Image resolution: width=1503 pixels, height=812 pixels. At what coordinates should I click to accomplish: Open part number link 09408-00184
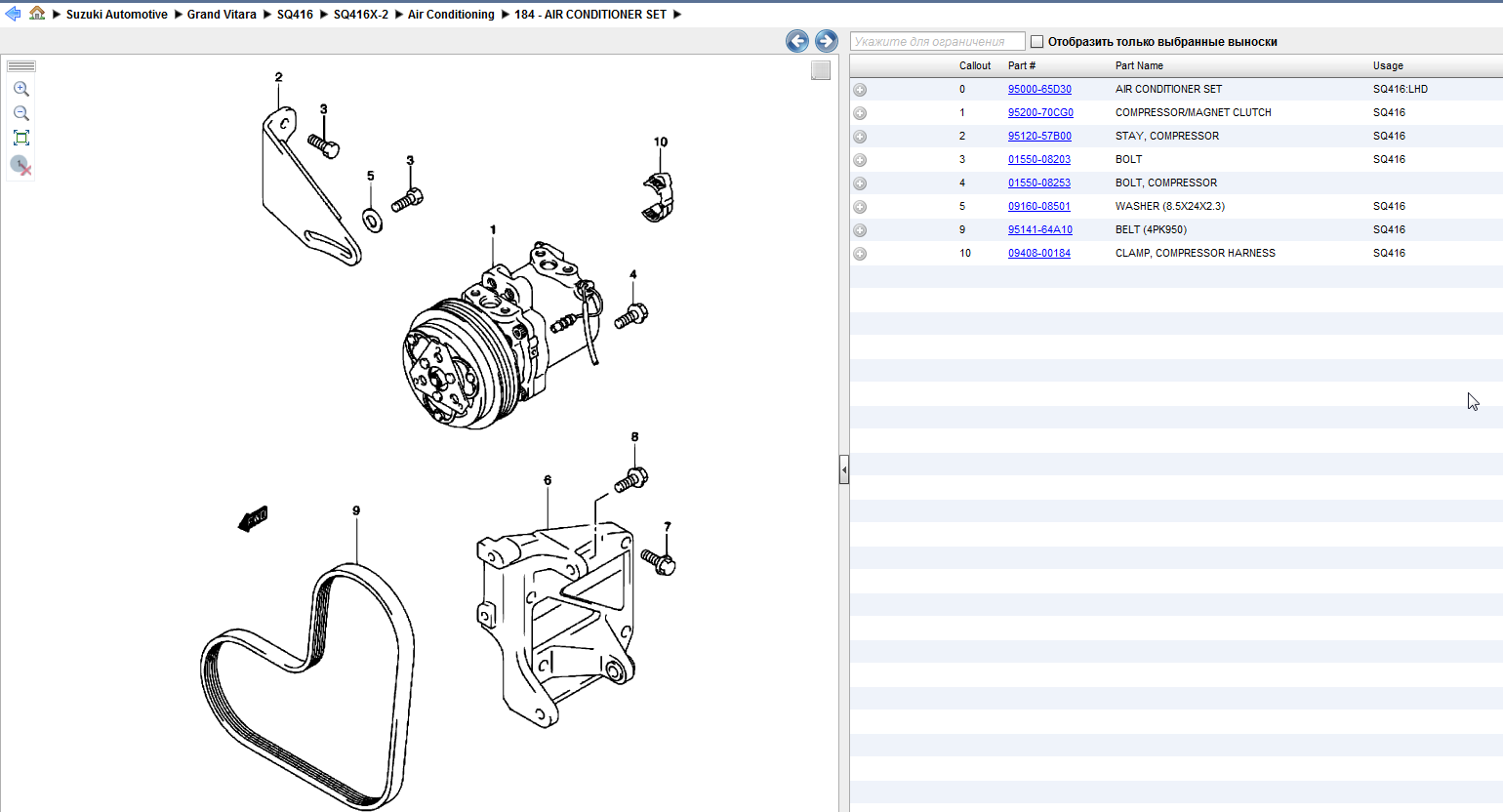(1038, 253)
